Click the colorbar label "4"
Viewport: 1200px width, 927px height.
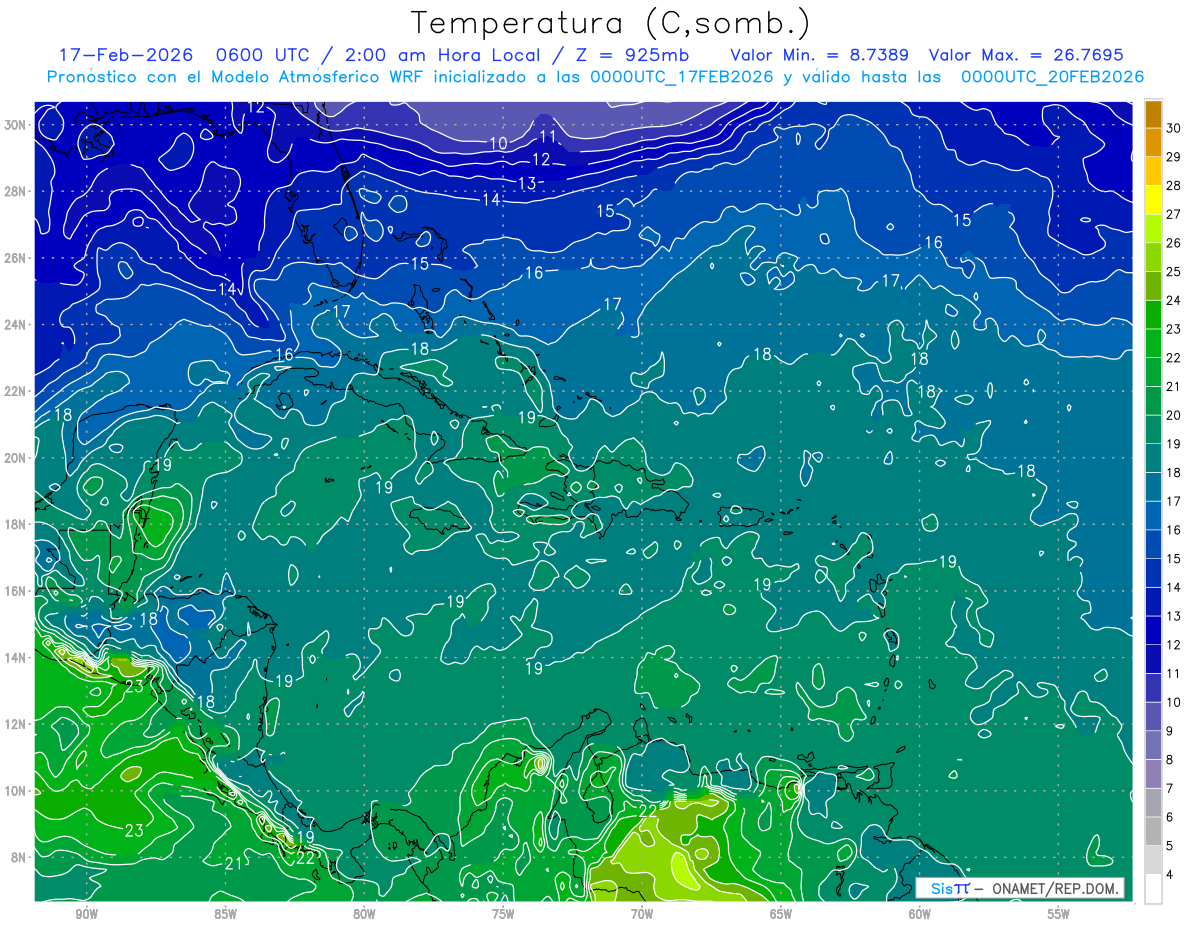point(1171,875)
